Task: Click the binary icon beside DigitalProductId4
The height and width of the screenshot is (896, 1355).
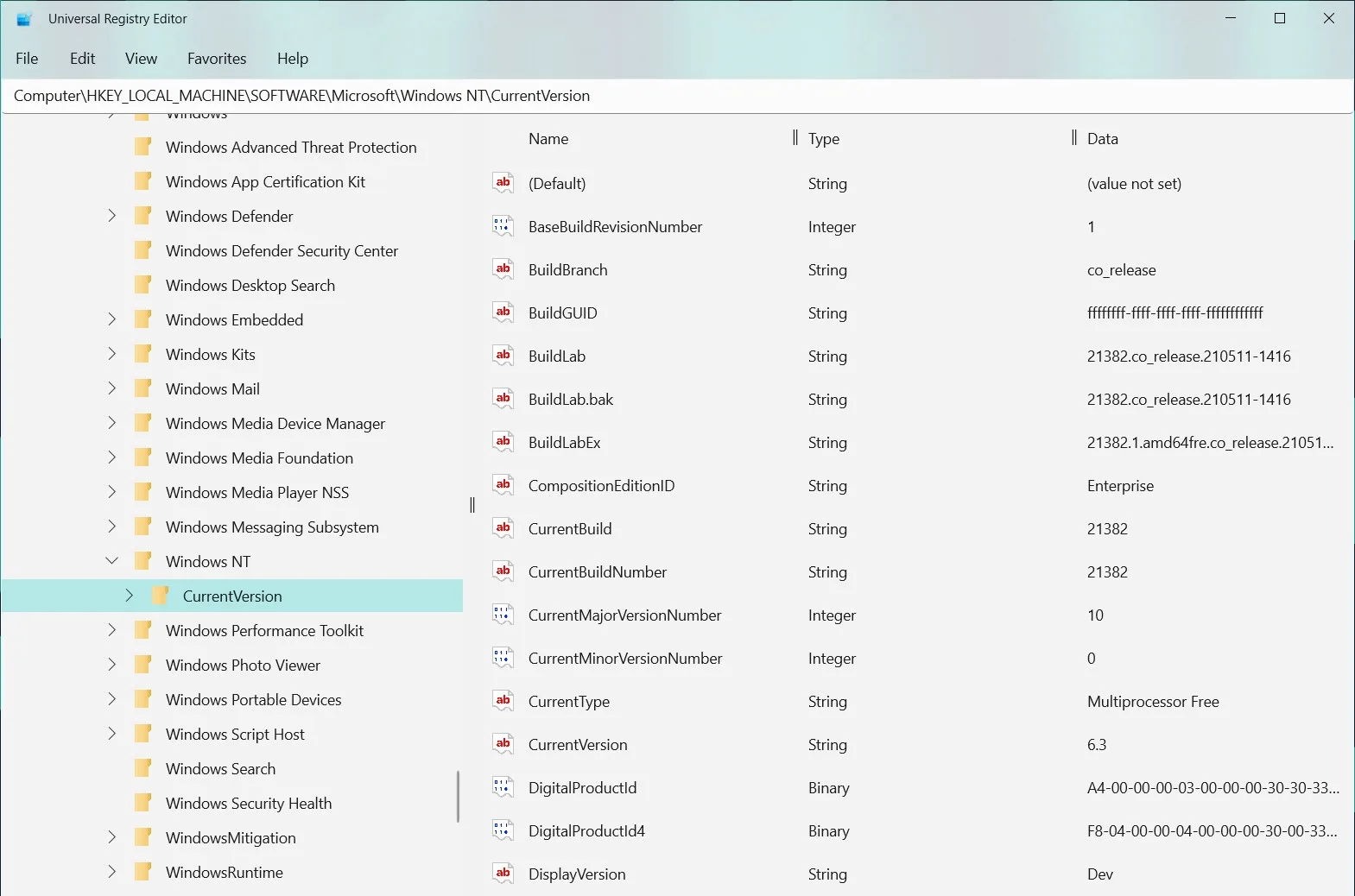Action: [x=503, y=830]
